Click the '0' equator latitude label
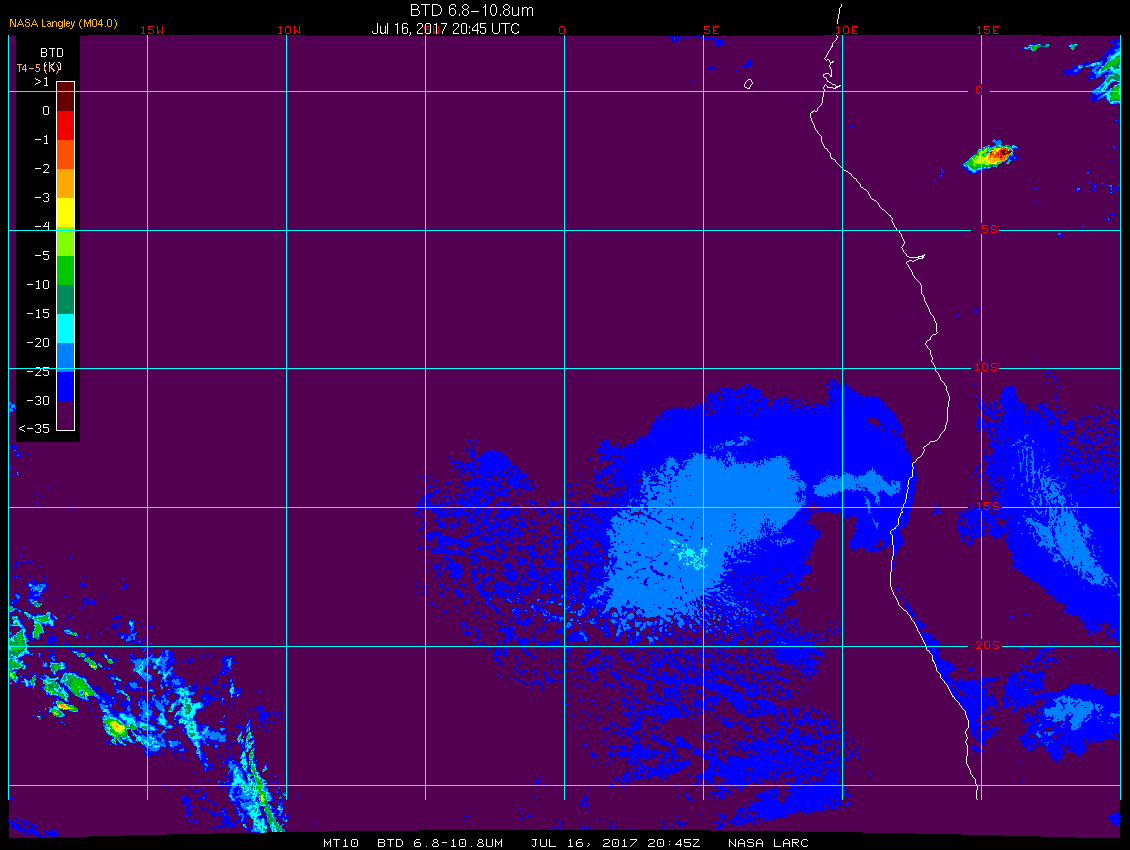Image resolution: width=1130 pixels, height=850 pixels. [979, 91]
